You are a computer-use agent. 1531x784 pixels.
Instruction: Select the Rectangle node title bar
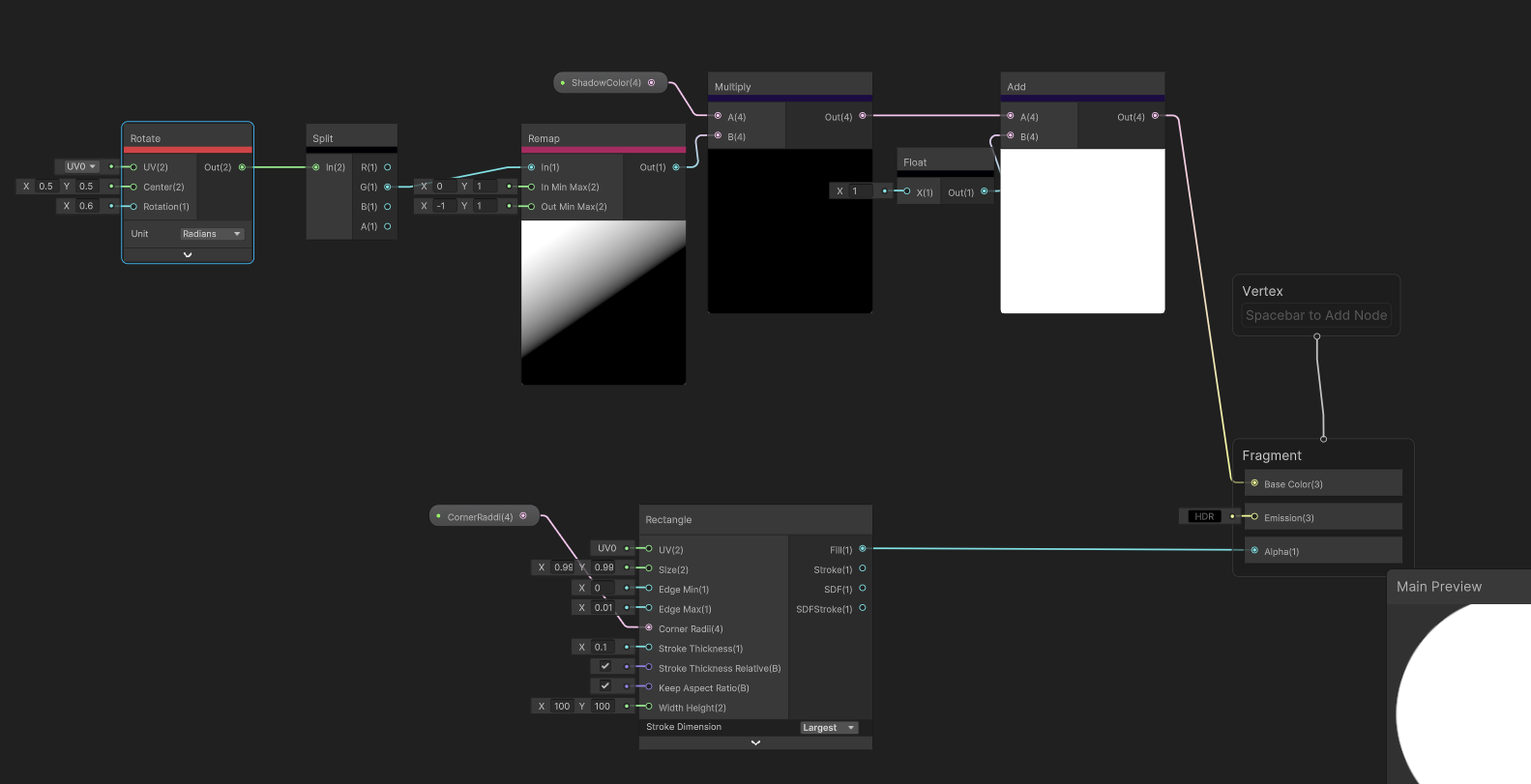pos(755,519)
